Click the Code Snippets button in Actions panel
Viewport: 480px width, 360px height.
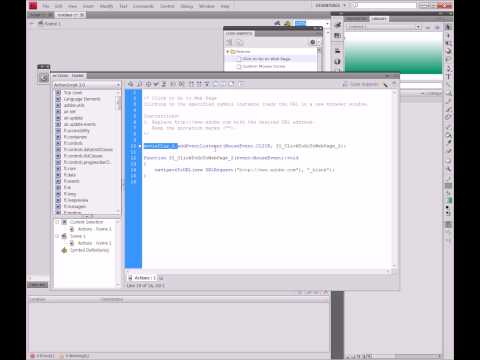click(x=361, y=84)
